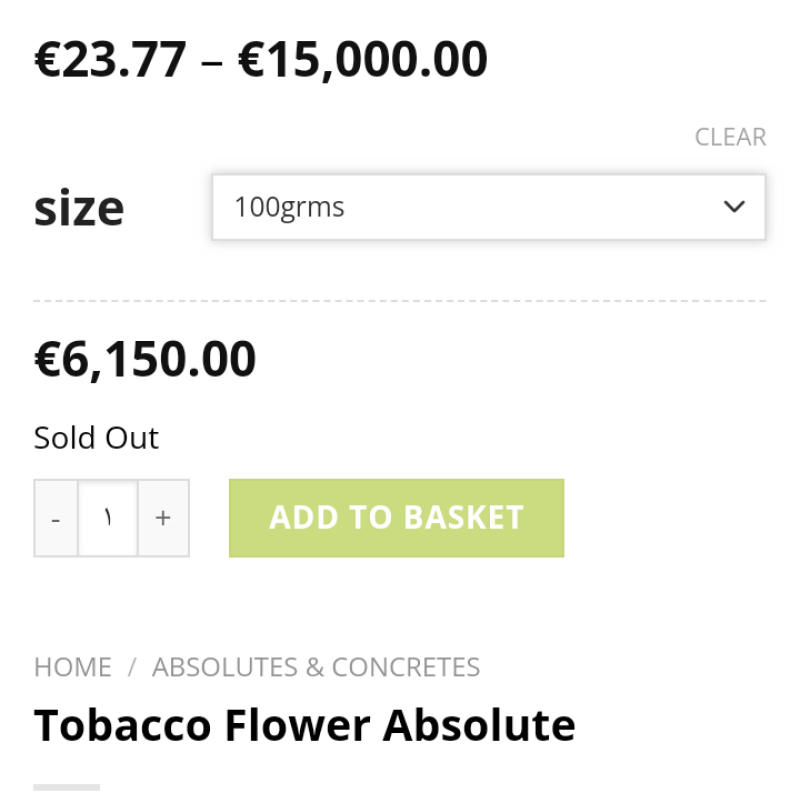This screenshot has width=800, height=793.
Task: Click the short gray bar under the title
Action: tap(66, 787)
